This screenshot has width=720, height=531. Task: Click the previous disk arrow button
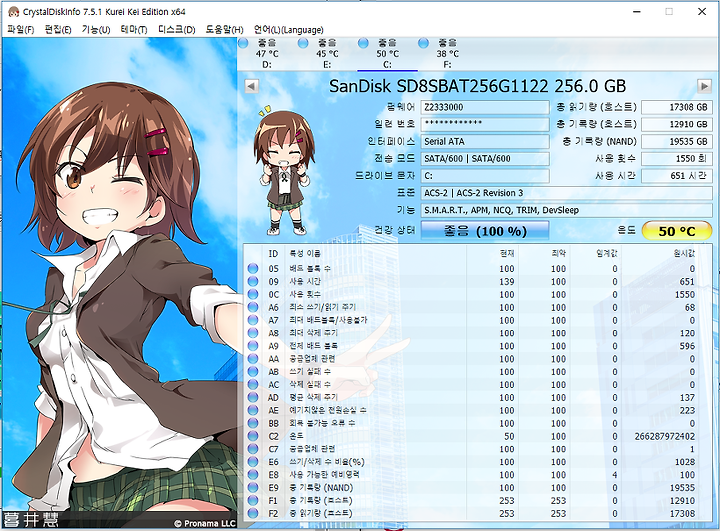(251, 86)
